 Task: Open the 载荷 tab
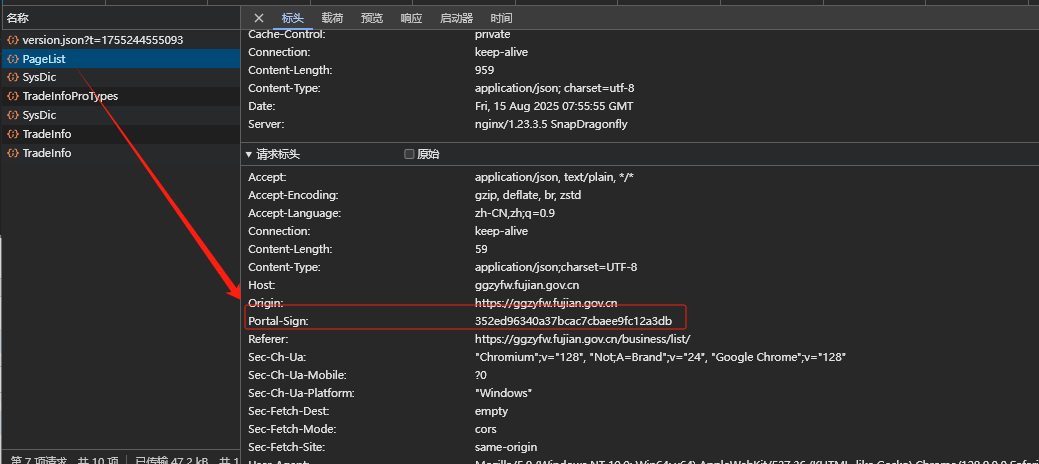[332, 18]
